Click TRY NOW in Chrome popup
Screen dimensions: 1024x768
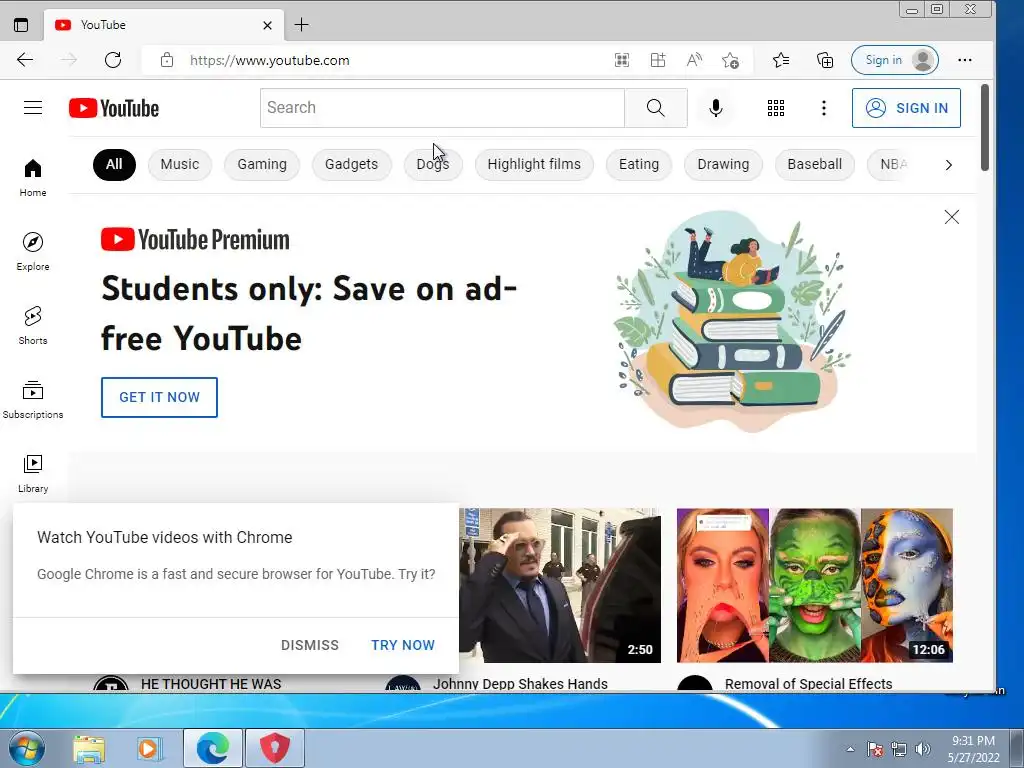(403, 645)
